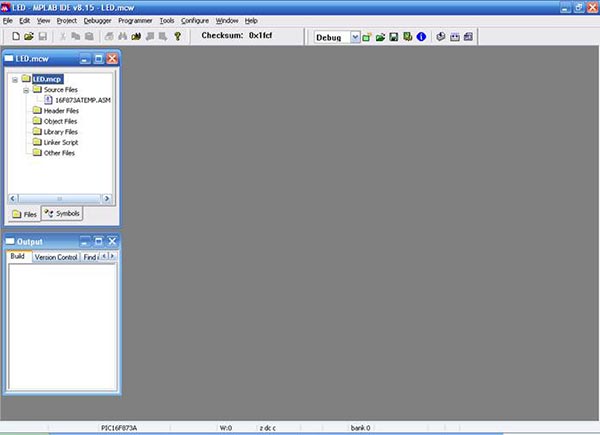Maximize the LED.mcw project window
This screenshot has height=435, width=600.
(x=99, y=59)
